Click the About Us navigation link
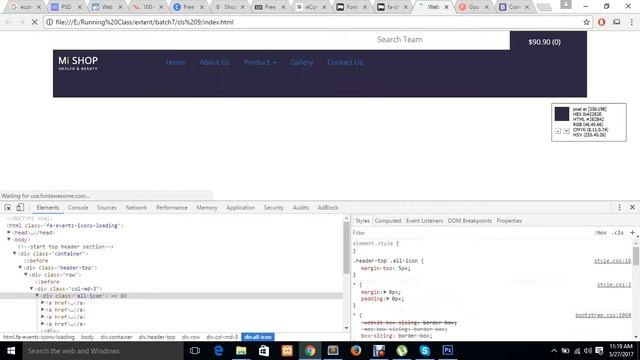The height and width of the screenshot is (360, 640). tap(215, 62)
